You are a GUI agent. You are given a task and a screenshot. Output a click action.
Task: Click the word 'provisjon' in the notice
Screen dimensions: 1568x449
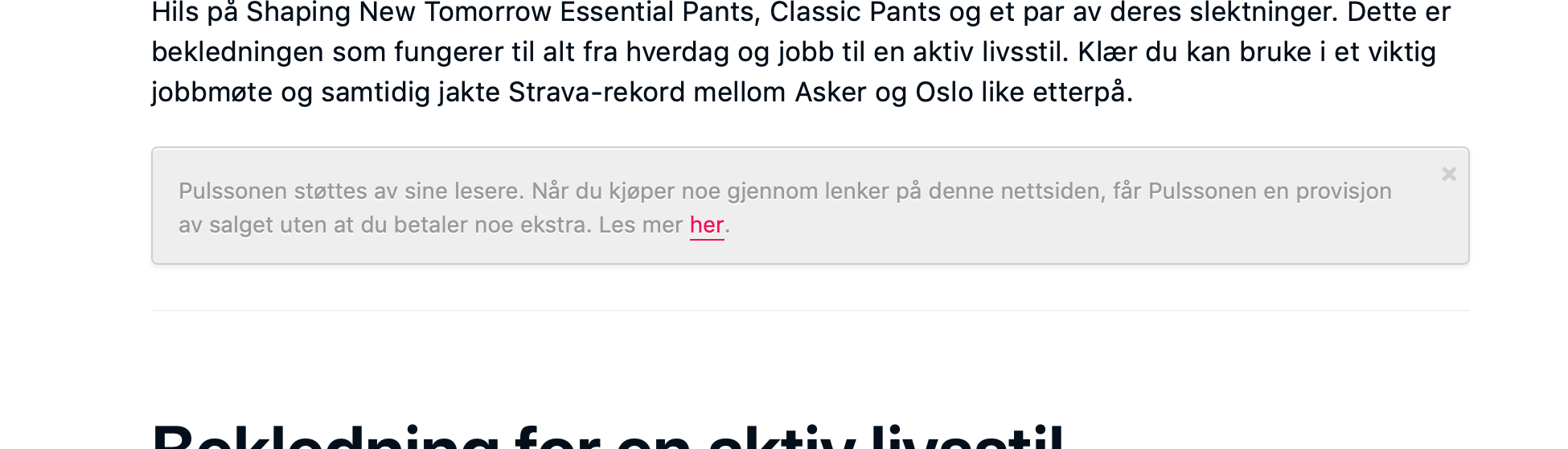click(1344, 192)
